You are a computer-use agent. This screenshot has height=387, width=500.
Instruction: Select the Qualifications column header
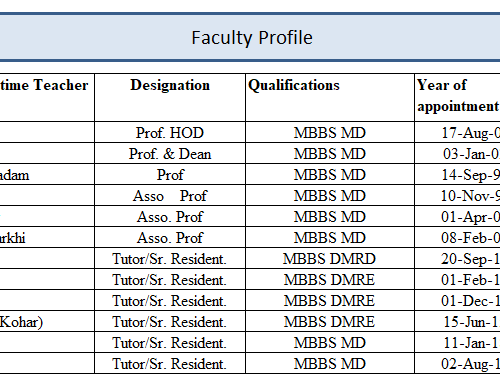click(330, 98)
